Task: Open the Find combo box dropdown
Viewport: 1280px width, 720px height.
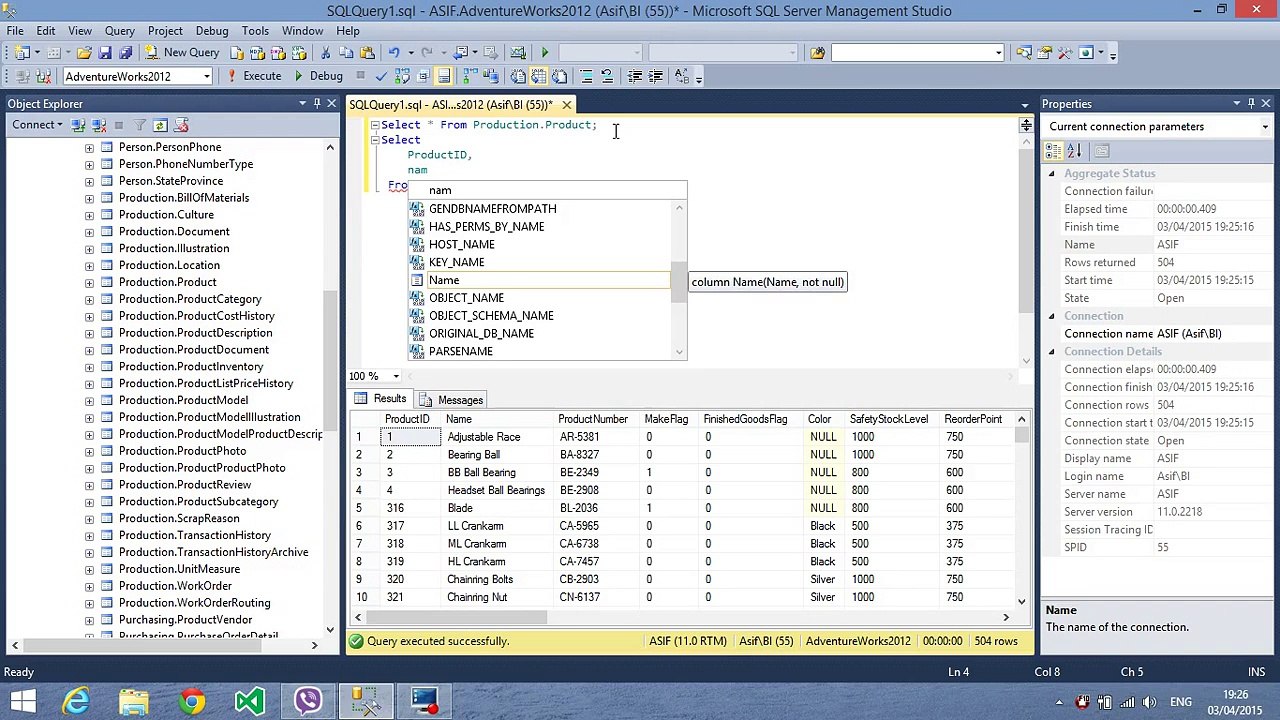Action: (x=998, y=52)
